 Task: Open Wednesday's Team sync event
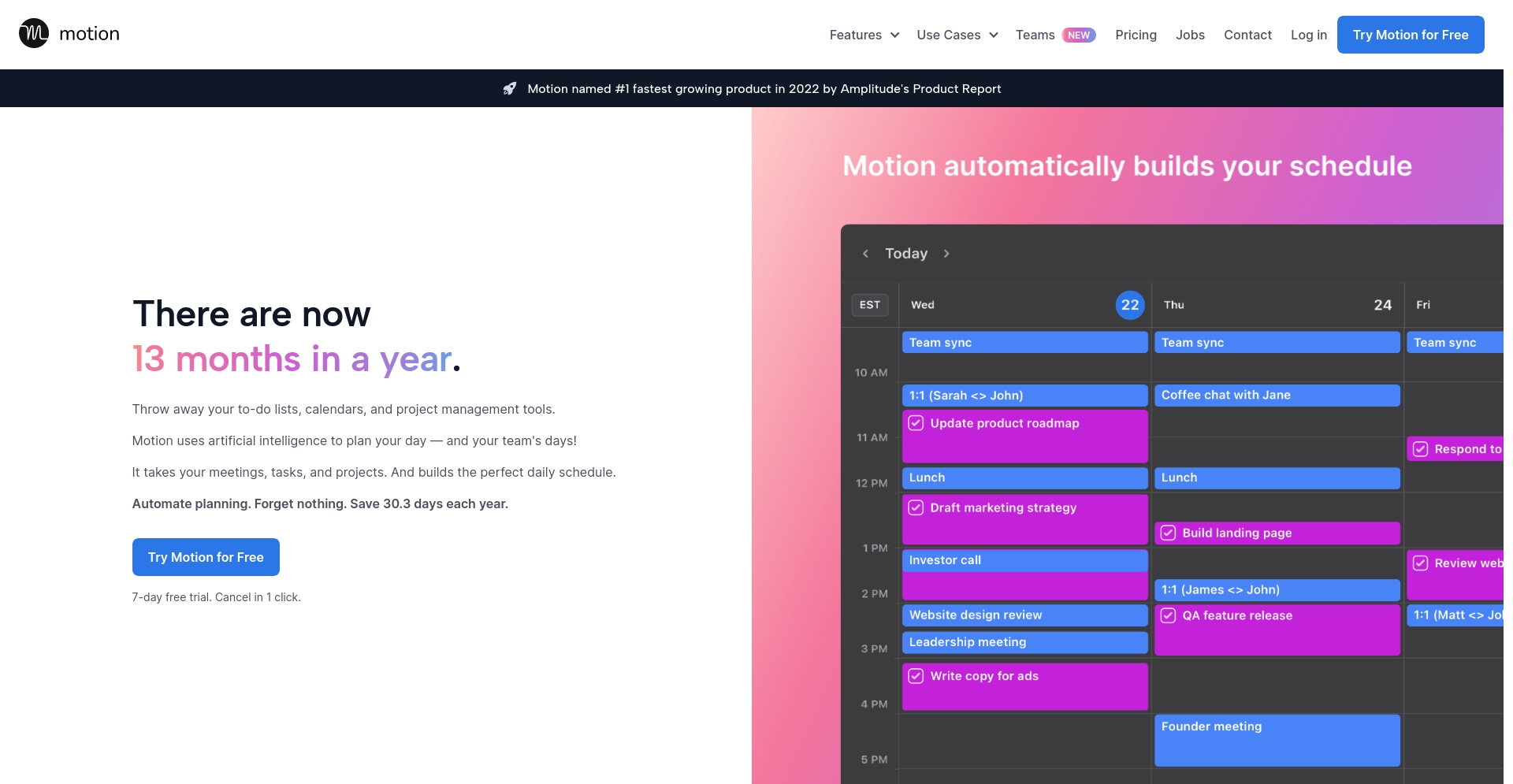click(1024, 342)
